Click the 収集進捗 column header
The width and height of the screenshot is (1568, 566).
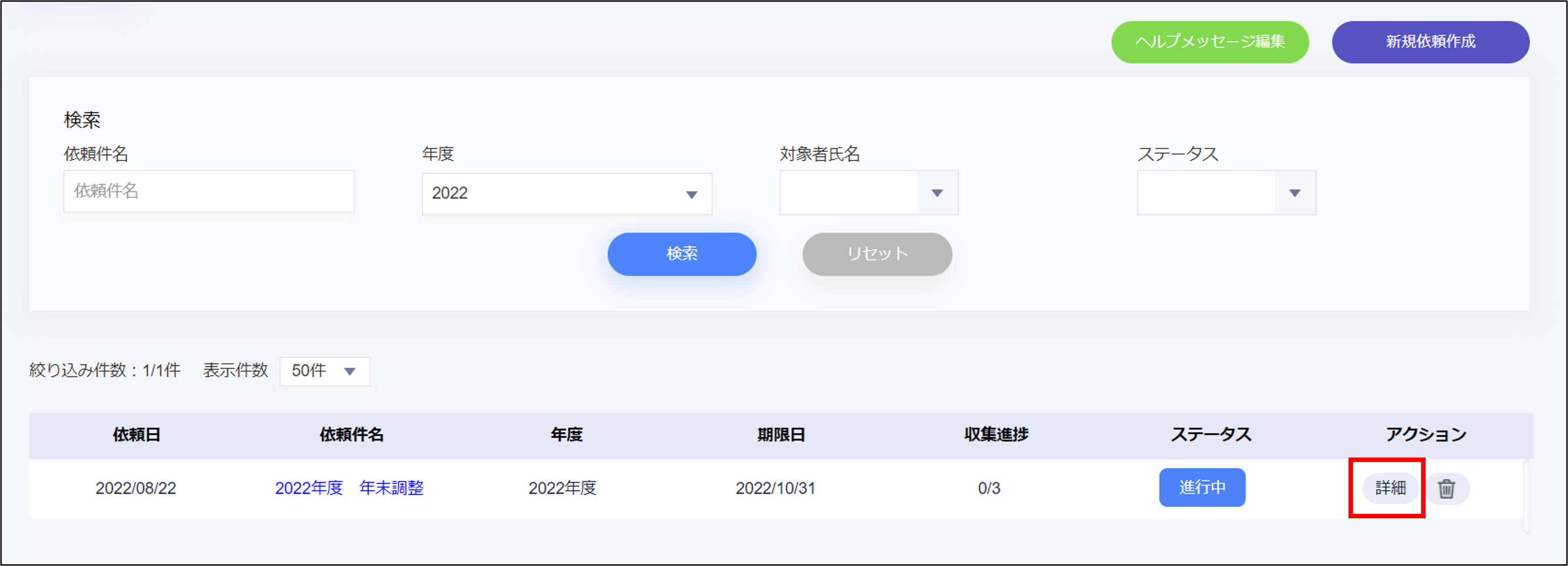996,435
